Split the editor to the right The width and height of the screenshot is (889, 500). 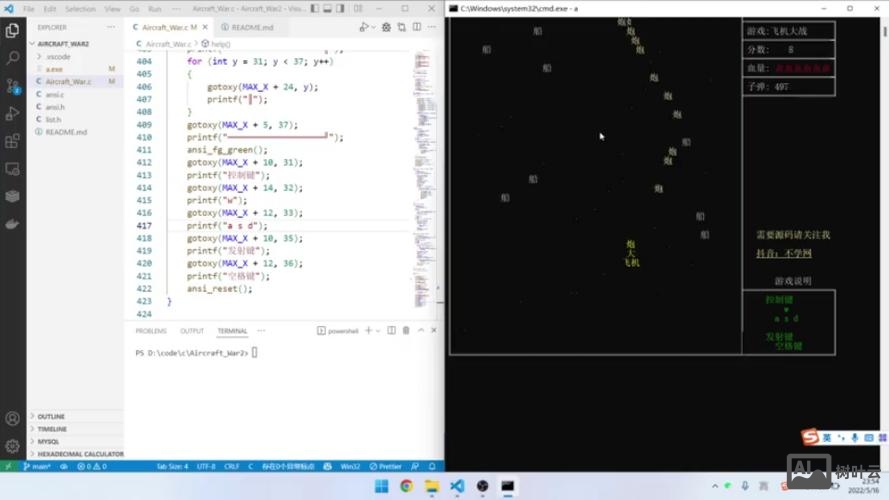click(x=417, y=27)
